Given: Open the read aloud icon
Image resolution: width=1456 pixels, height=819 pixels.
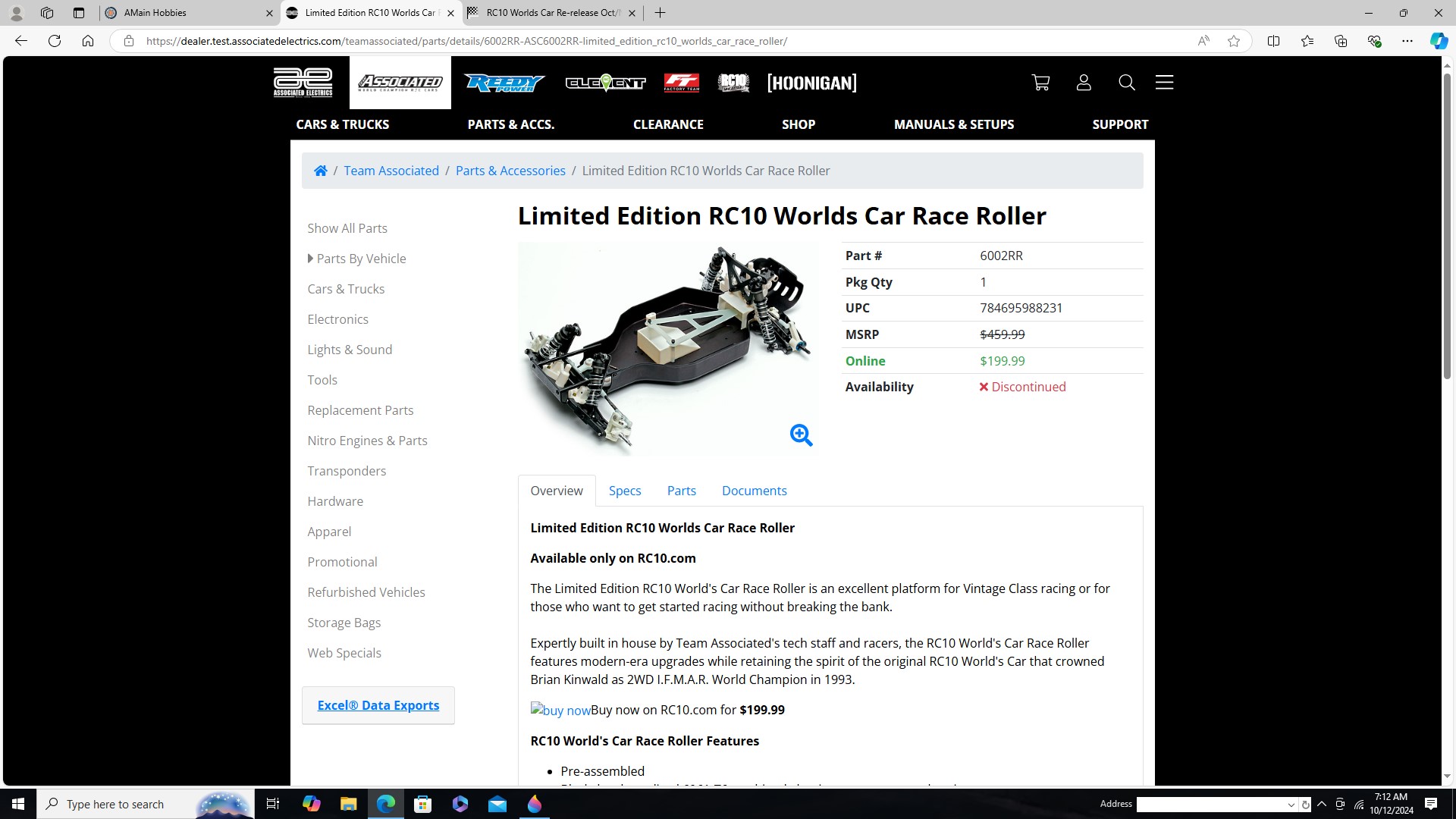Looking at the screenshot, I should pos(1203,41).
